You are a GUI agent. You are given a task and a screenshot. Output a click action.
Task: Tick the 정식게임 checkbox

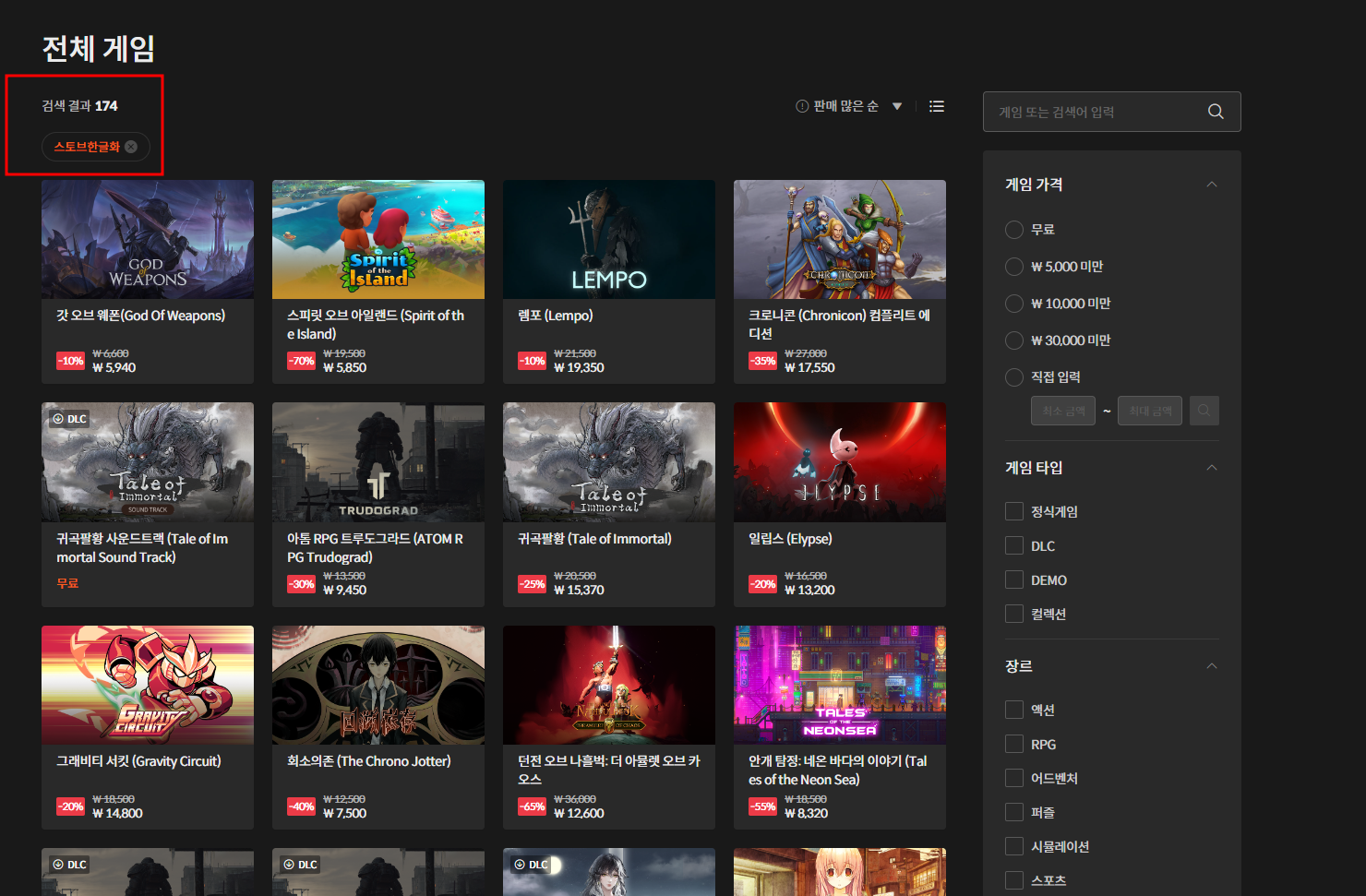click(x=1014, y=512)
